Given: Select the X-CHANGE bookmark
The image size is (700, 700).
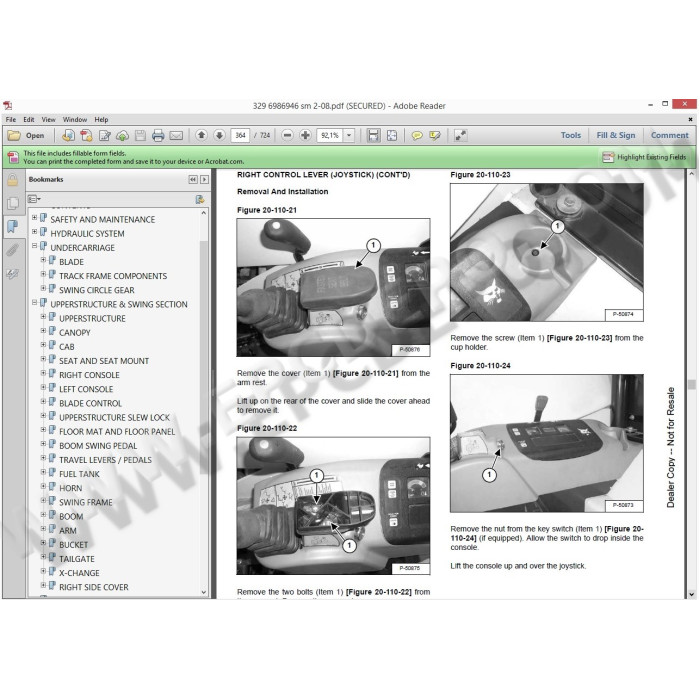Looking at the screenshot, I should 79,573.
